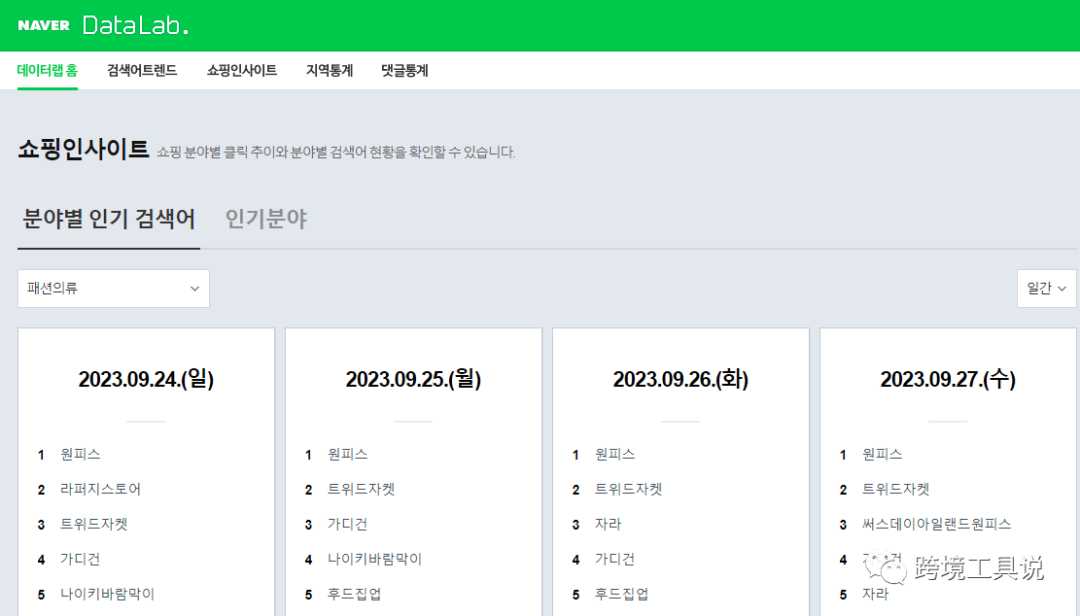Click the 2023.09.24.(일) date heading
This screenshot has height=616, width=1080.
146,379
